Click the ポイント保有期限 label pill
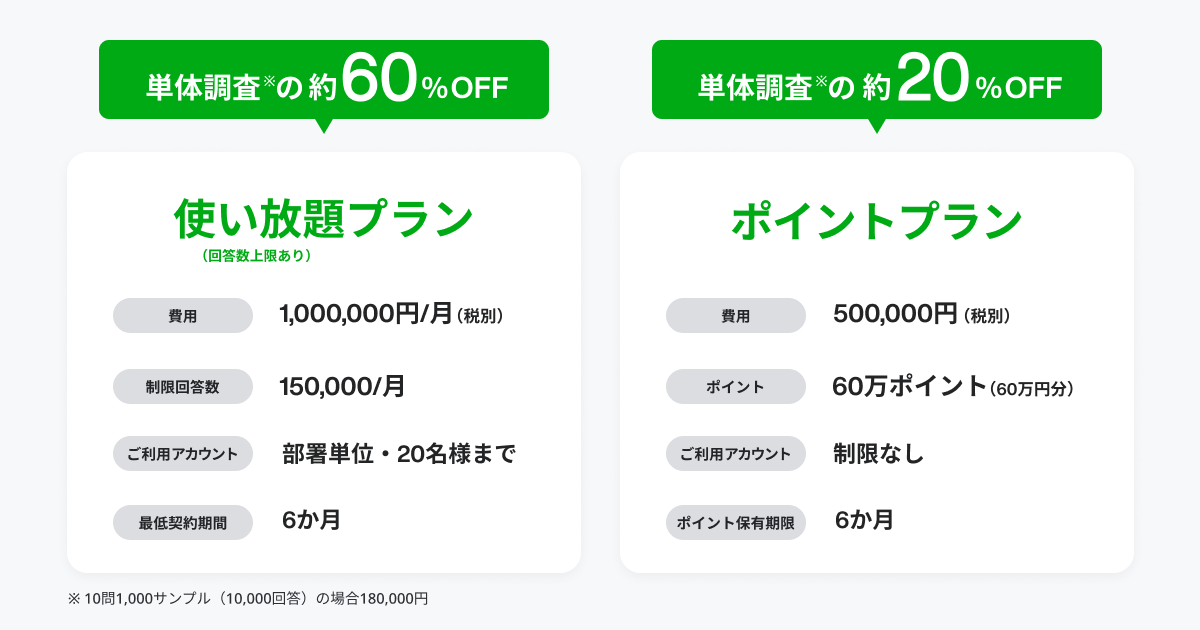The height and width of the screenshot is (630, 1200). (736, 522)
